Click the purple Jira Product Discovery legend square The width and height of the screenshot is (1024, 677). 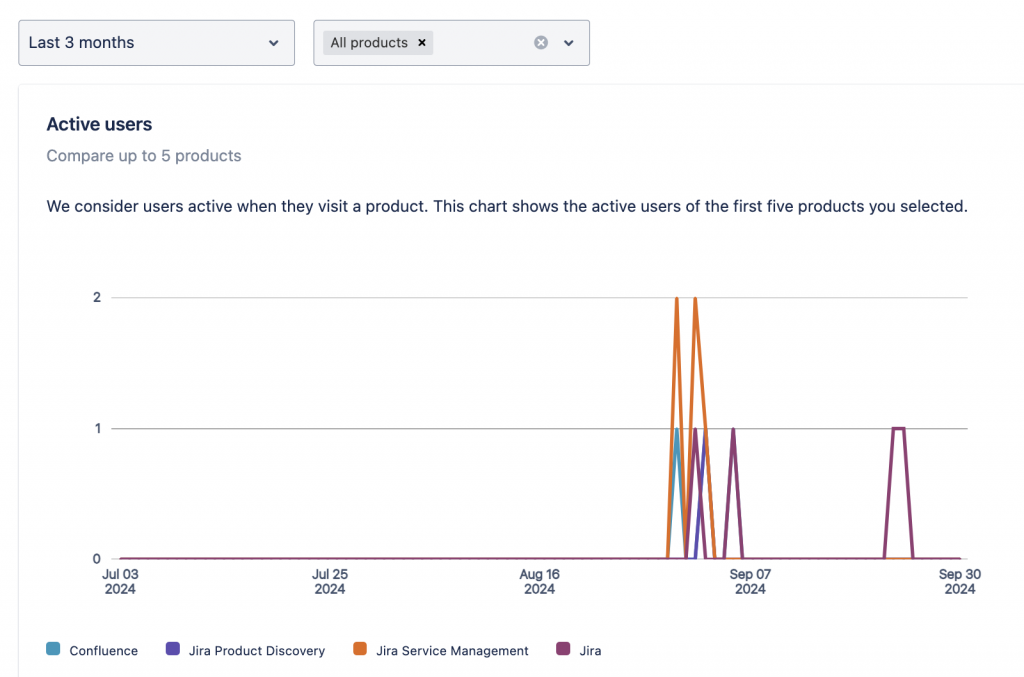coord(173,649)
